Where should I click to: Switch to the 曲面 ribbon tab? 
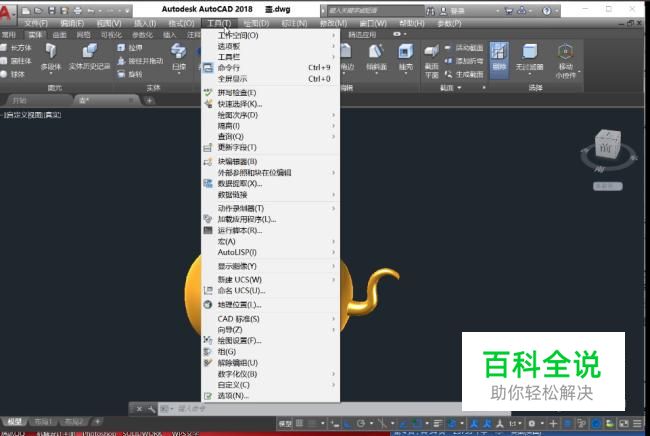click(x=59, y=35)
